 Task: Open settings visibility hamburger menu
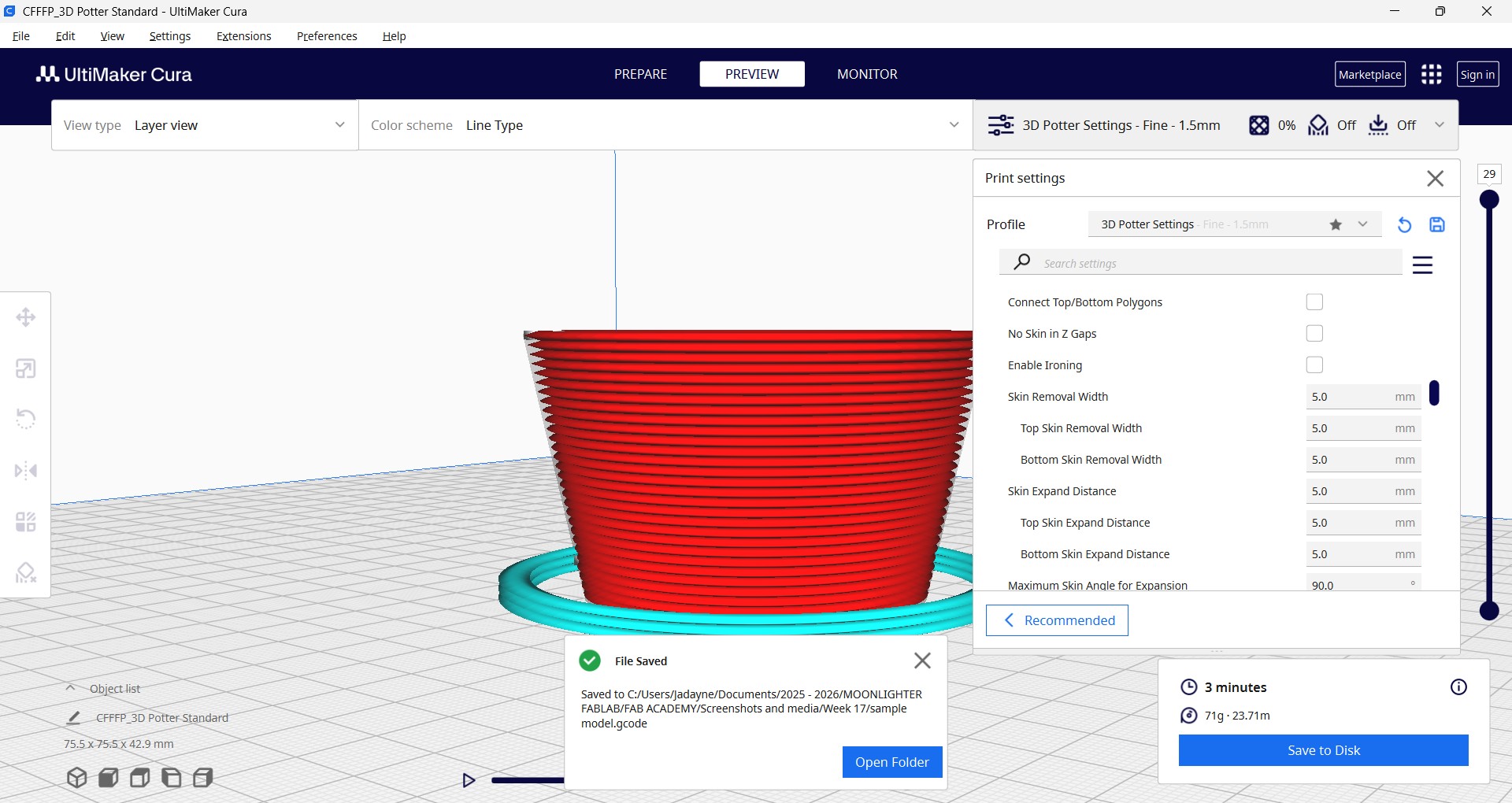1422,265
